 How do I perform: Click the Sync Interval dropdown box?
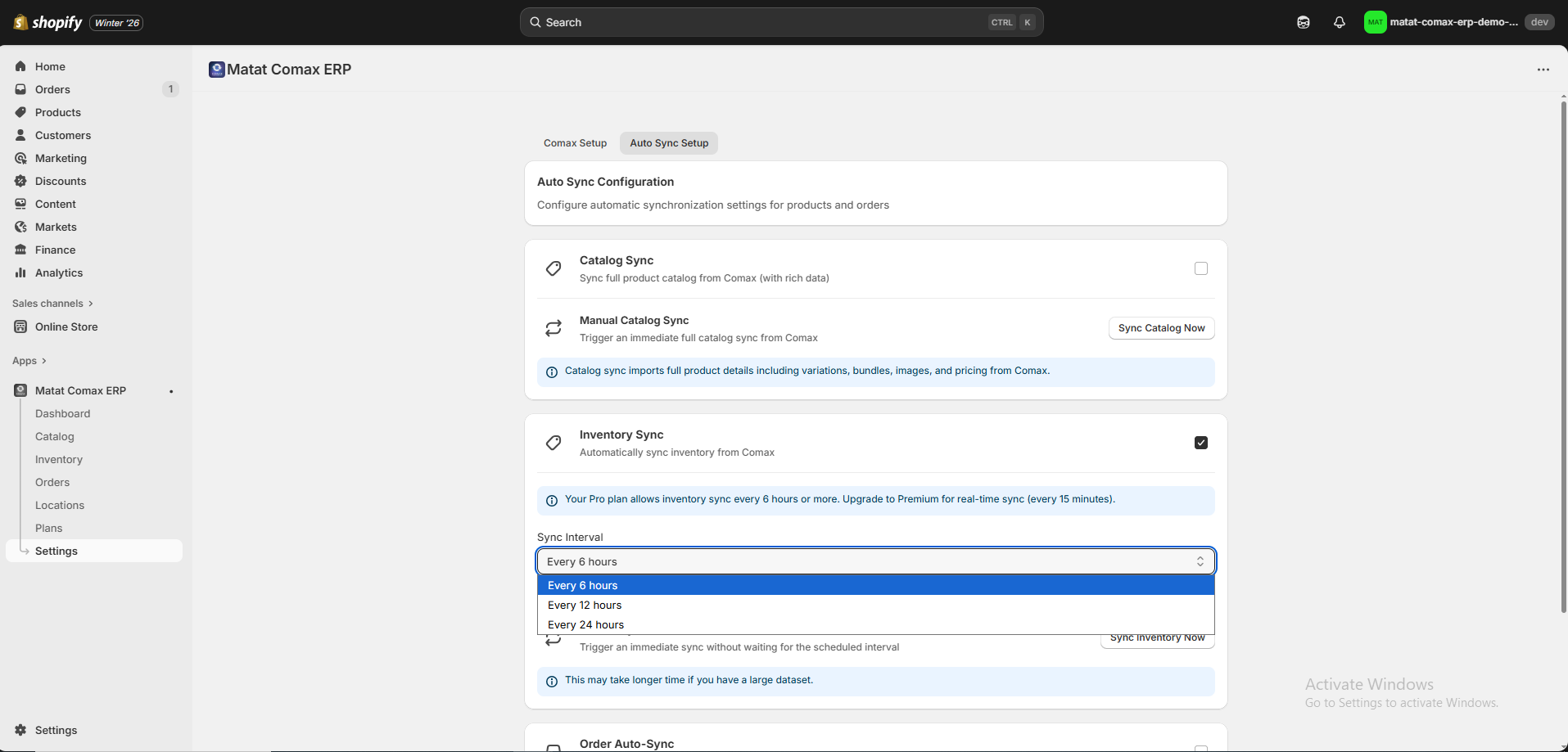click(874, 561)
